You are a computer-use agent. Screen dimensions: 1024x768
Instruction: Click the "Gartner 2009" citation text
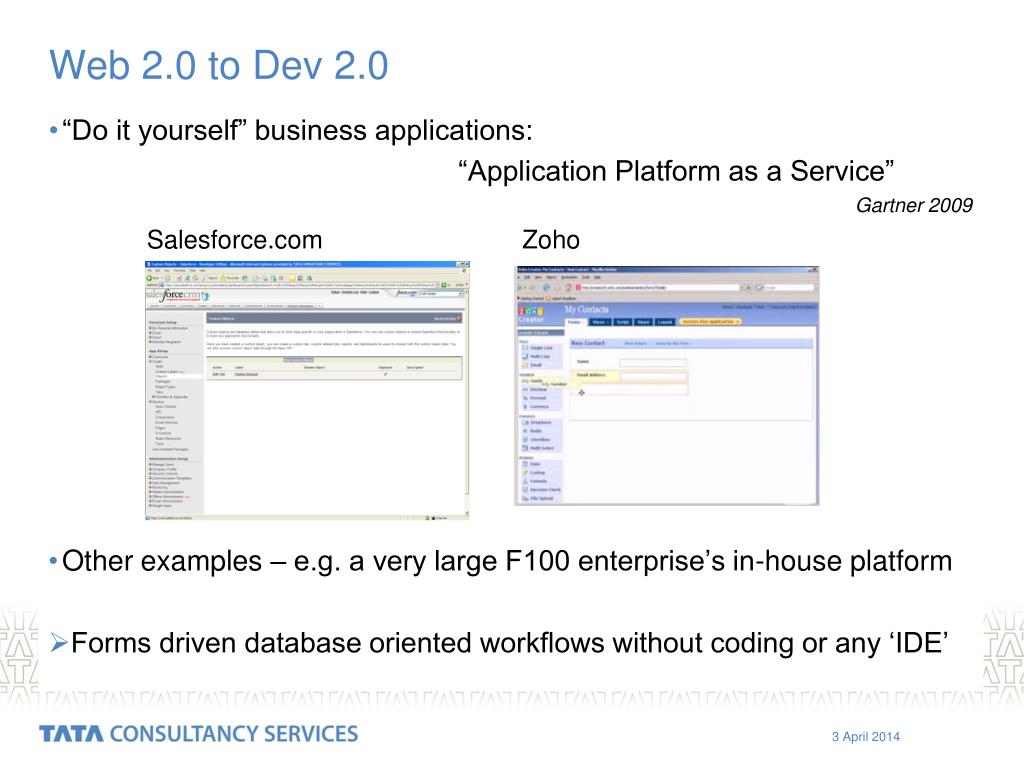click(x=914, y=205)
